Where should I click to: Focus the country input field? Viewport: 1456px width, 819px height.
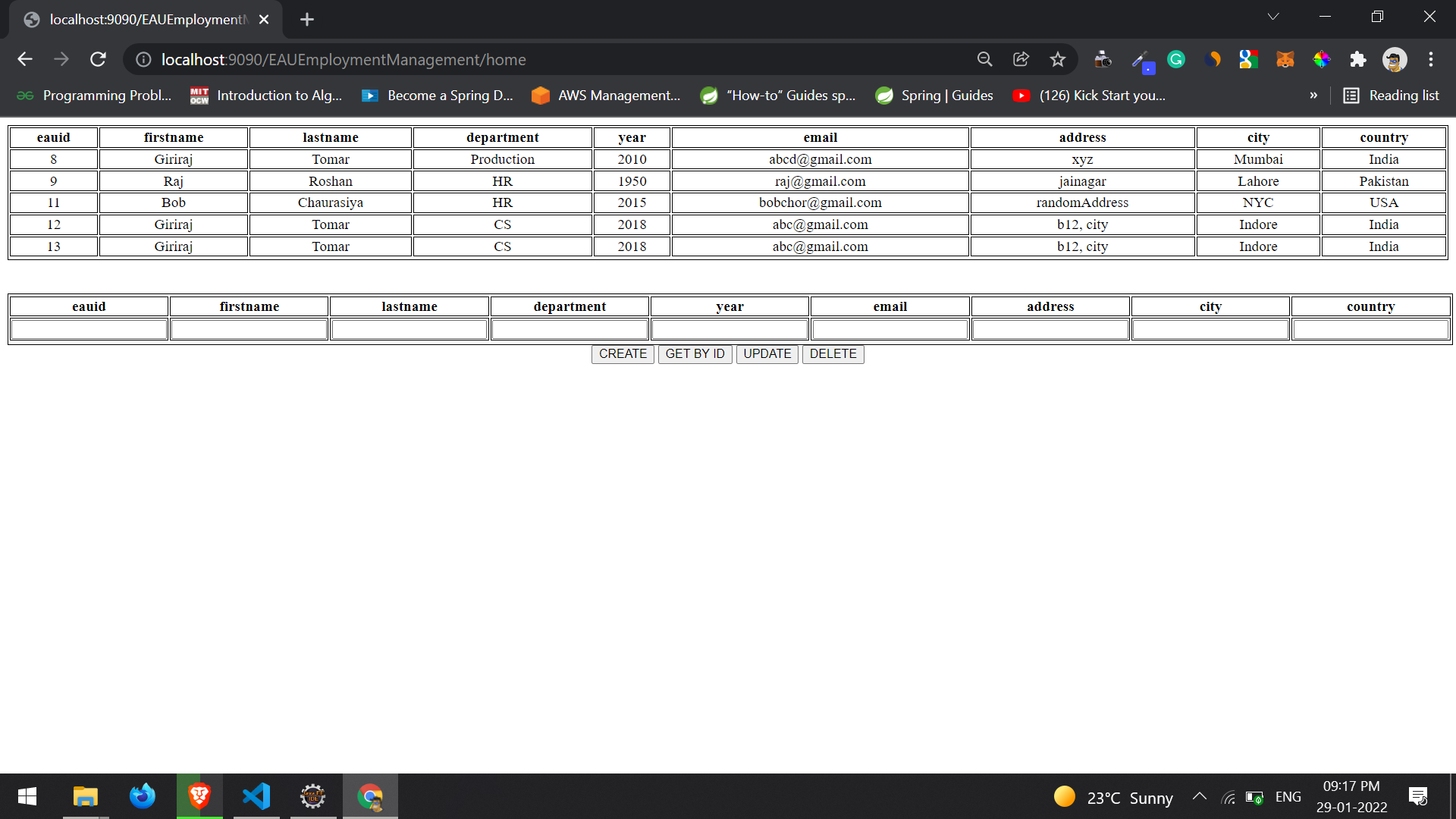[x=1371, y=329]
